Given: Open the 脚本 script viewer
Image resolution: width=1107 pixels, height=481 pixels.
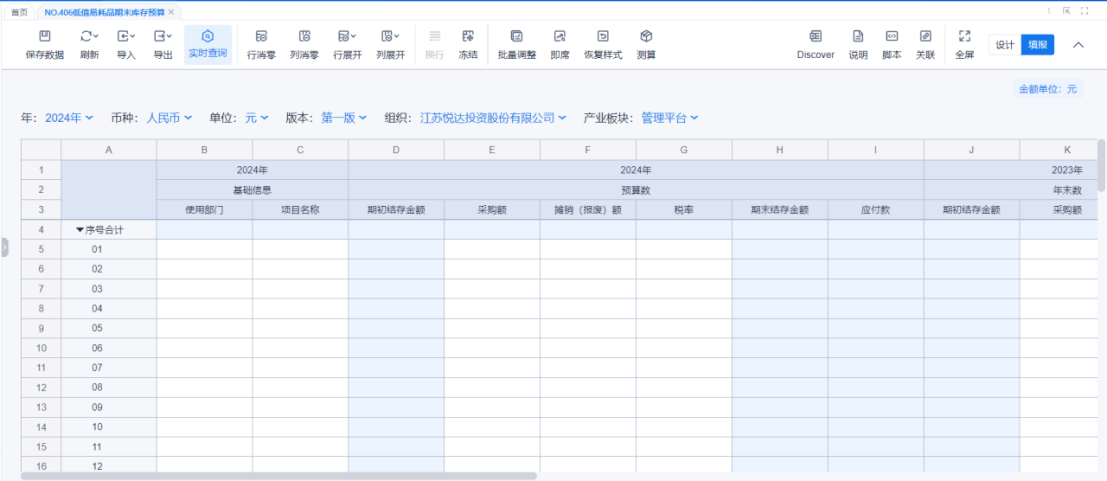Looking at the screenshot, I should coord(891,37).
